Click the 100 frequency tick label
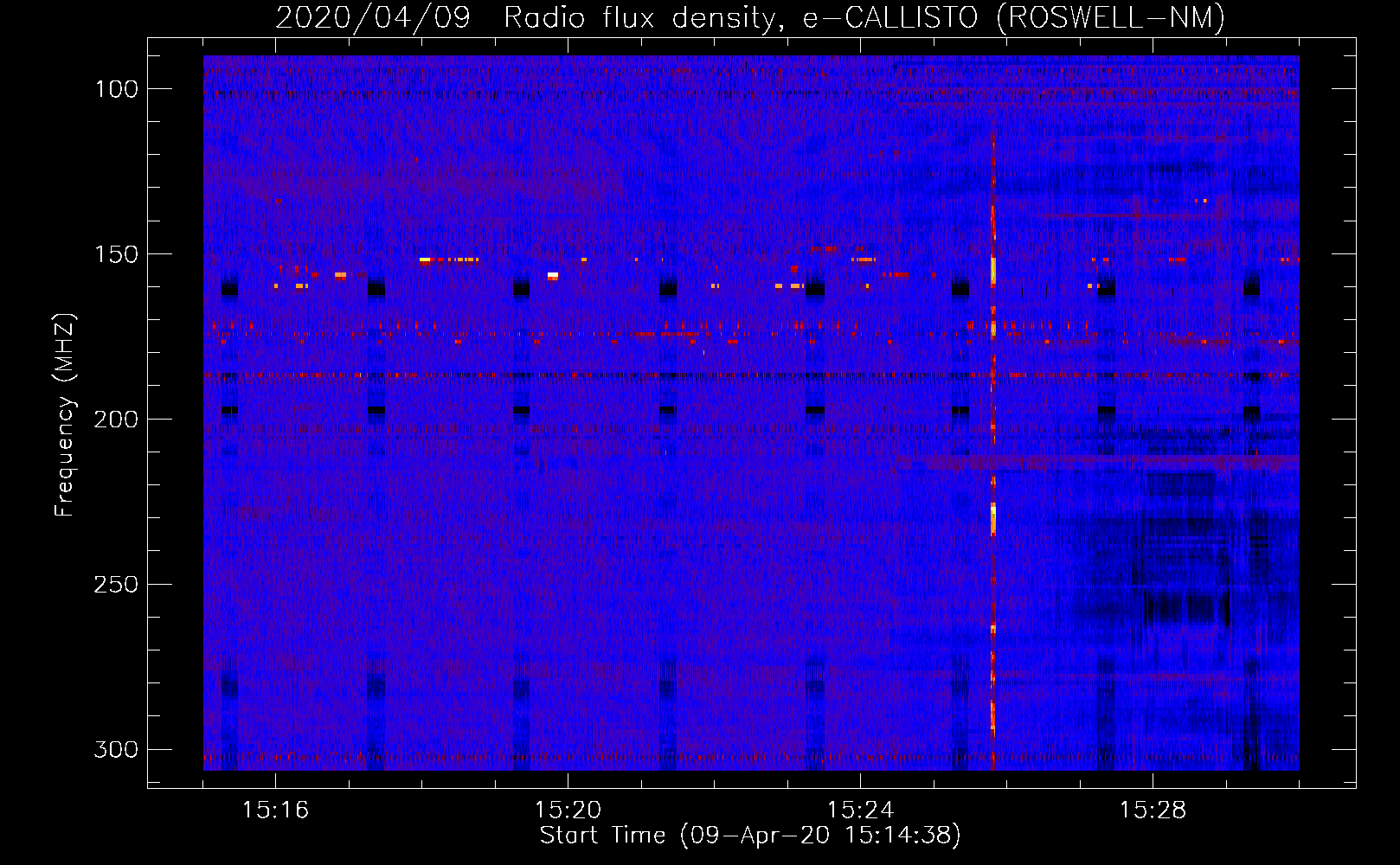1400x865 pixels. click(116, 89)
